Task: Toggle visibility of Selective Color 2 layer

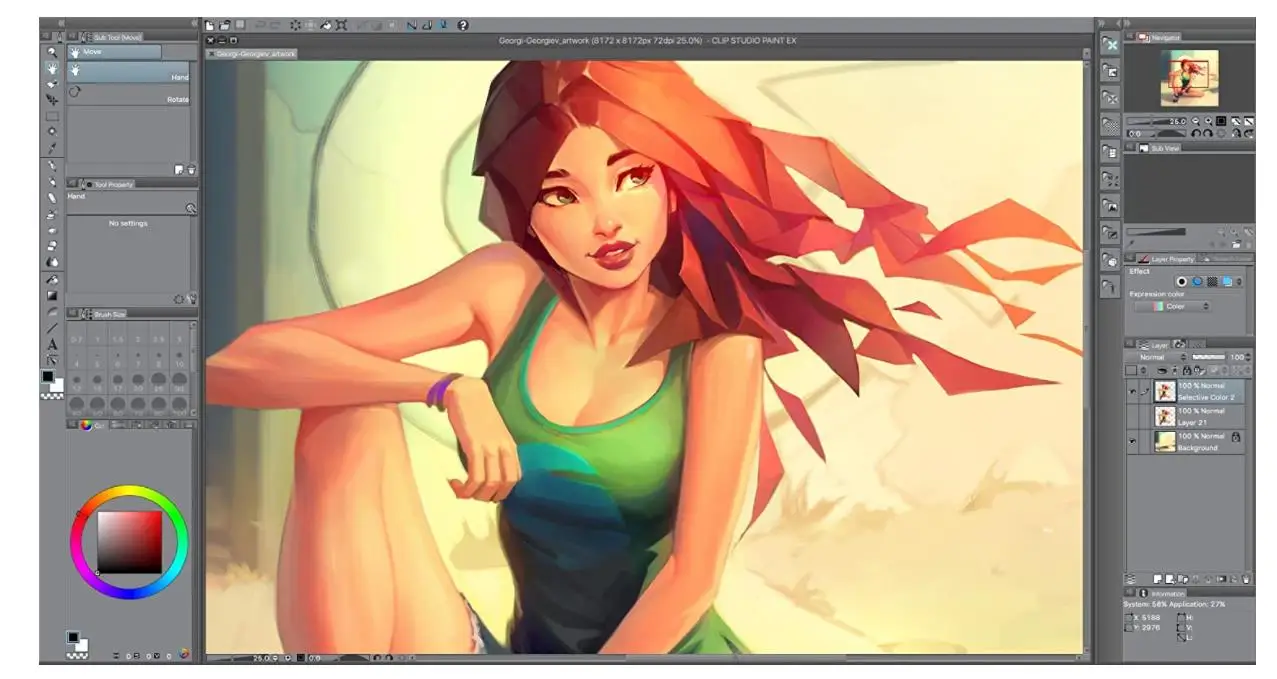Action: 1133,390
